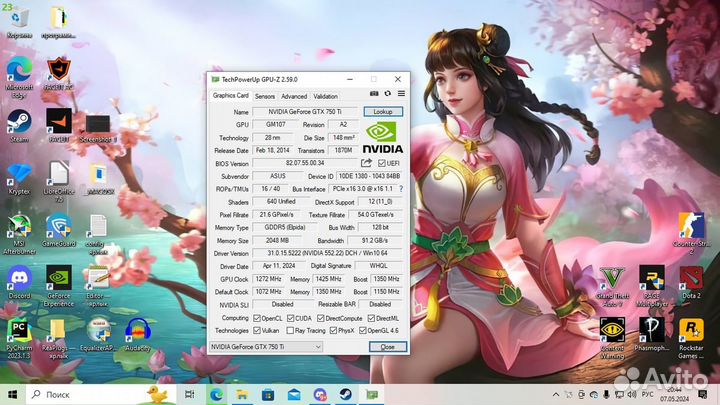
Task: Click the BIOS share/export arrow icon
Action: tap(366, 163)
